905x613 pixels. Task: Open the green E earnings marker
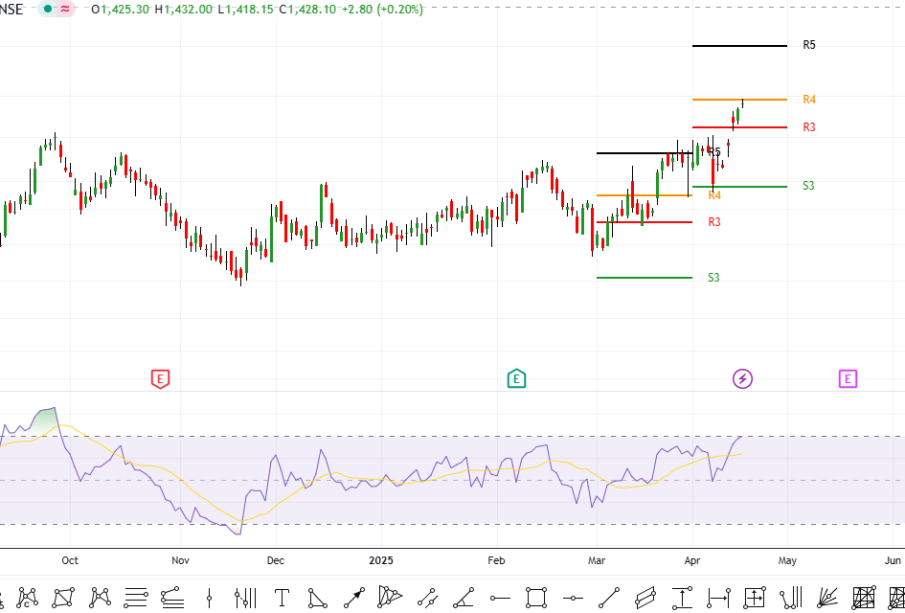point(516,379)
